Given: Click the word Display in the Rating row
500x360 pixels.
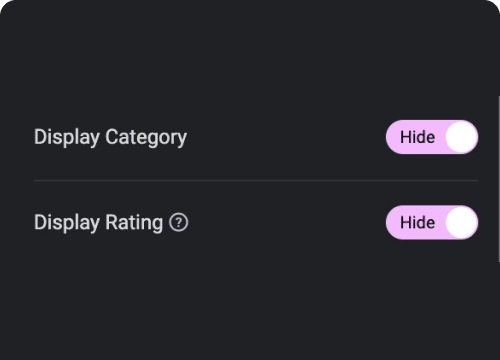Looking at the screenshot, I should [67, 223].
